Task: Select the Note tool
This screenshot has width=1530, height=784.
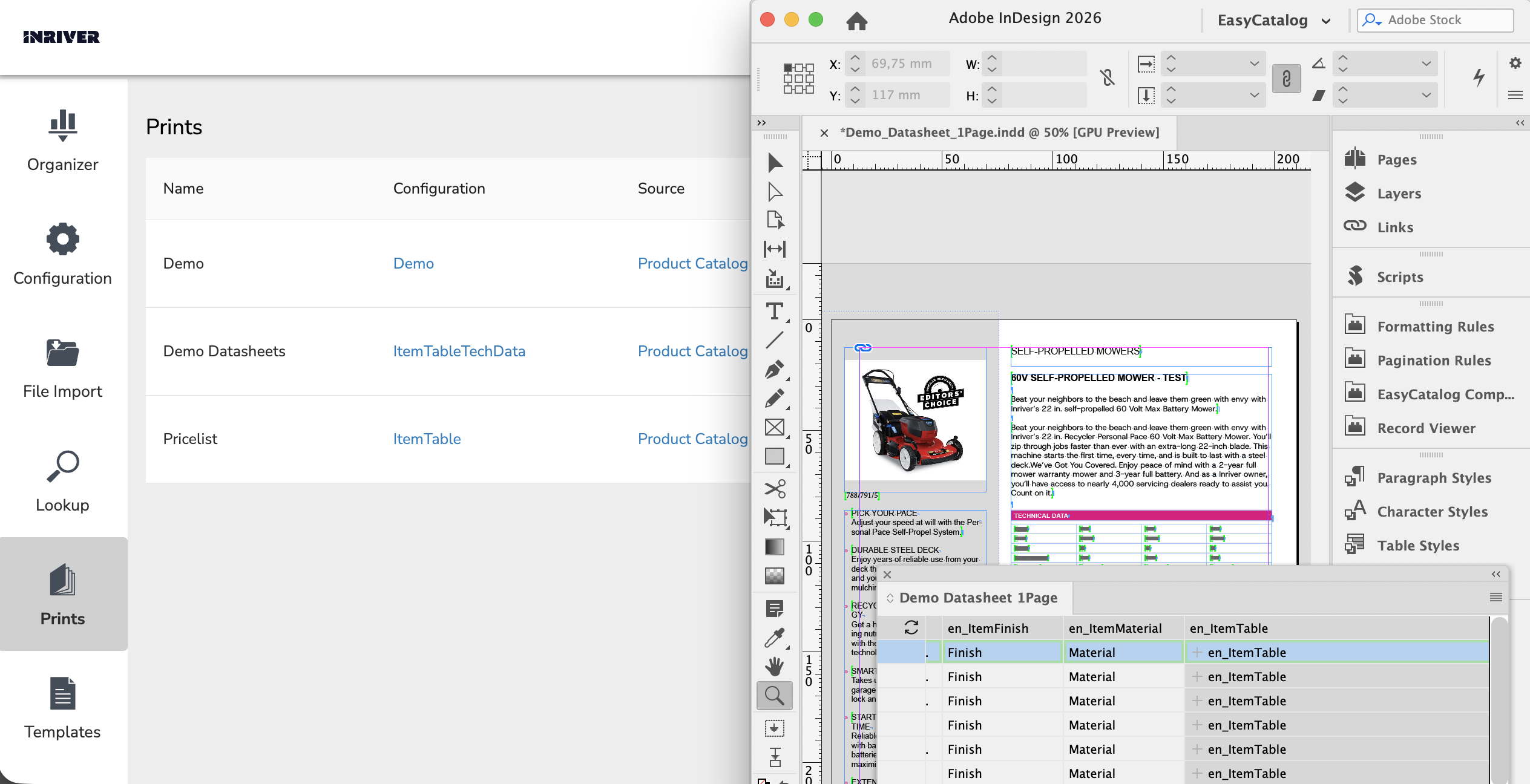Action: click(x=775, y=609)
